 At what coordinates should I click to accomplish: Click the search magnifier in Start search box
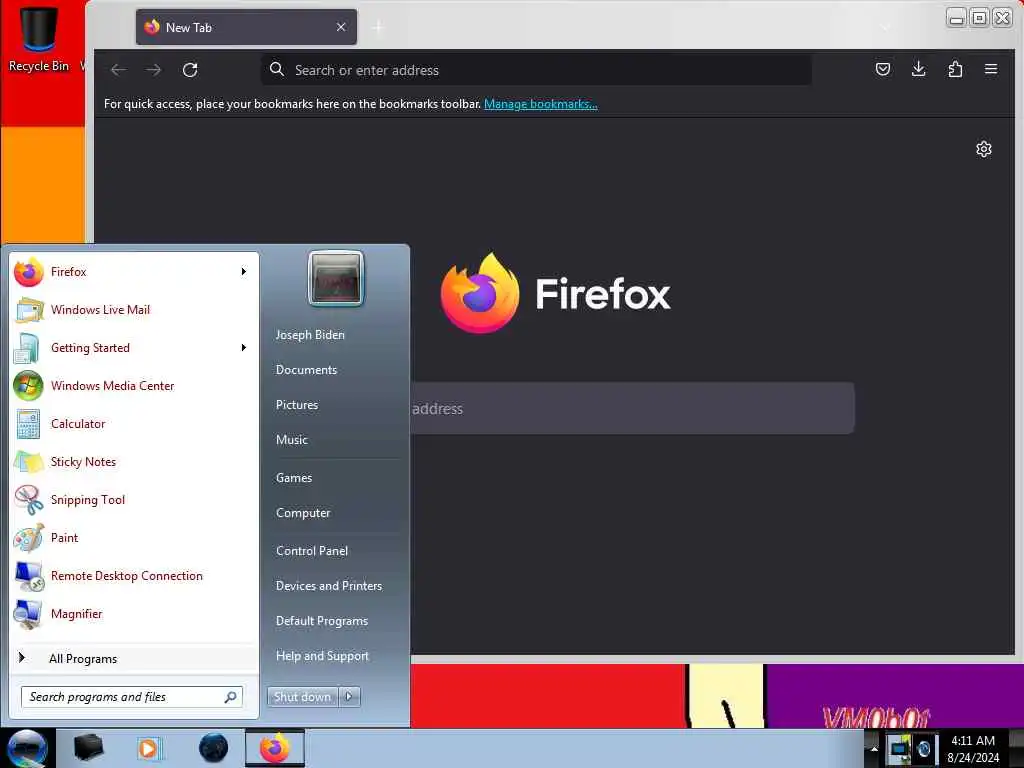point(230,697)
